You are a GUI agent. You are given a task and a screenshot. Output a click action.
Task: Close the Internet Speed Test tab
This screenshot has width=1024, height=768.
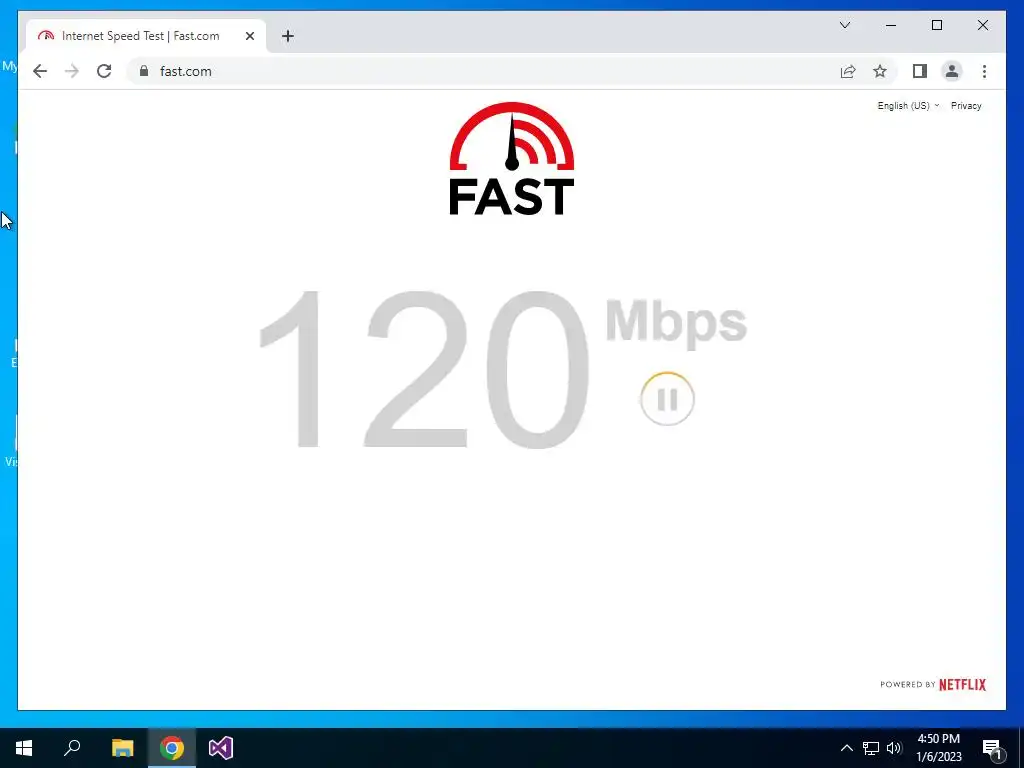pos(249,36)
